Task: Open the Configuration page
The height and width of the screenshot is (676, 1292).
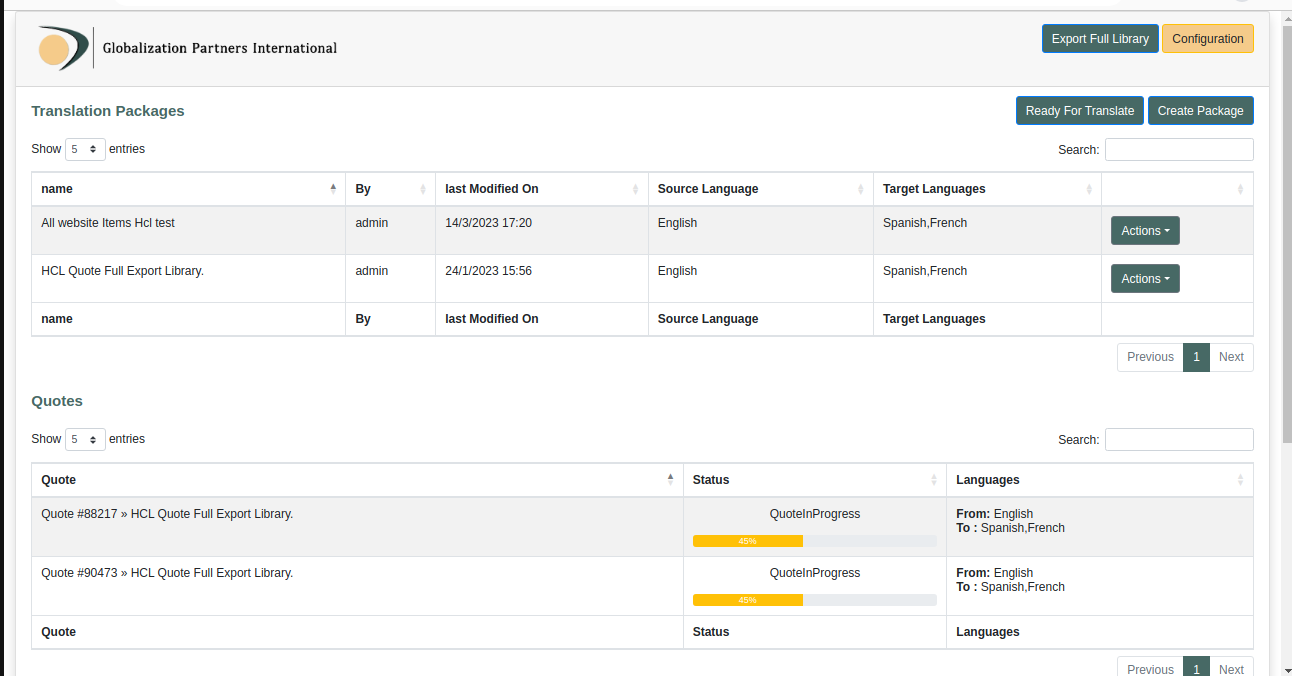Action: click(x=1208, y=39)
